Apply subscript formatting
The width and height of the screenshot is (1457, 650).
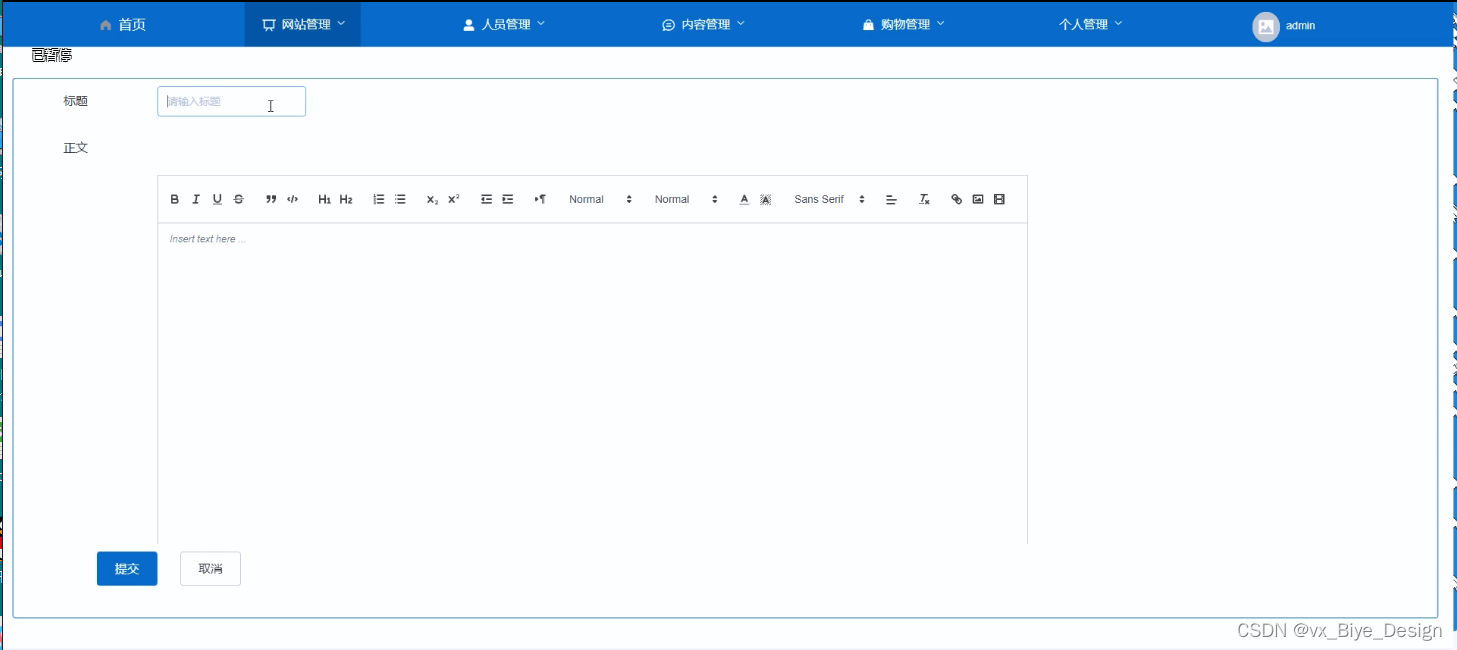[432, 199]
